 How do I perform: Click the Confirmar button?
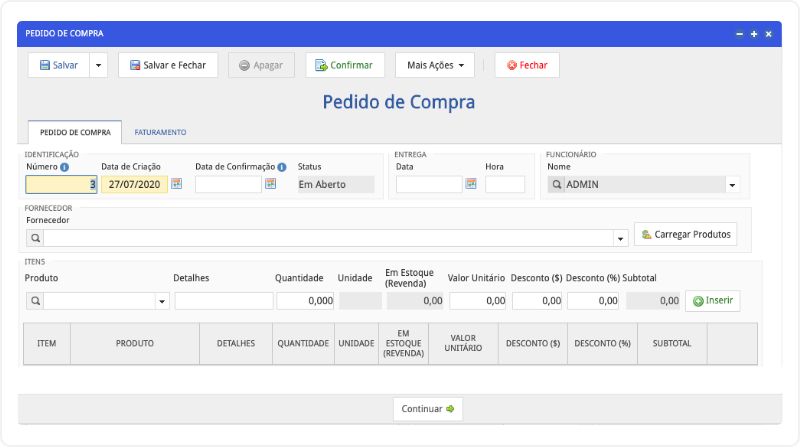(344, 65)
